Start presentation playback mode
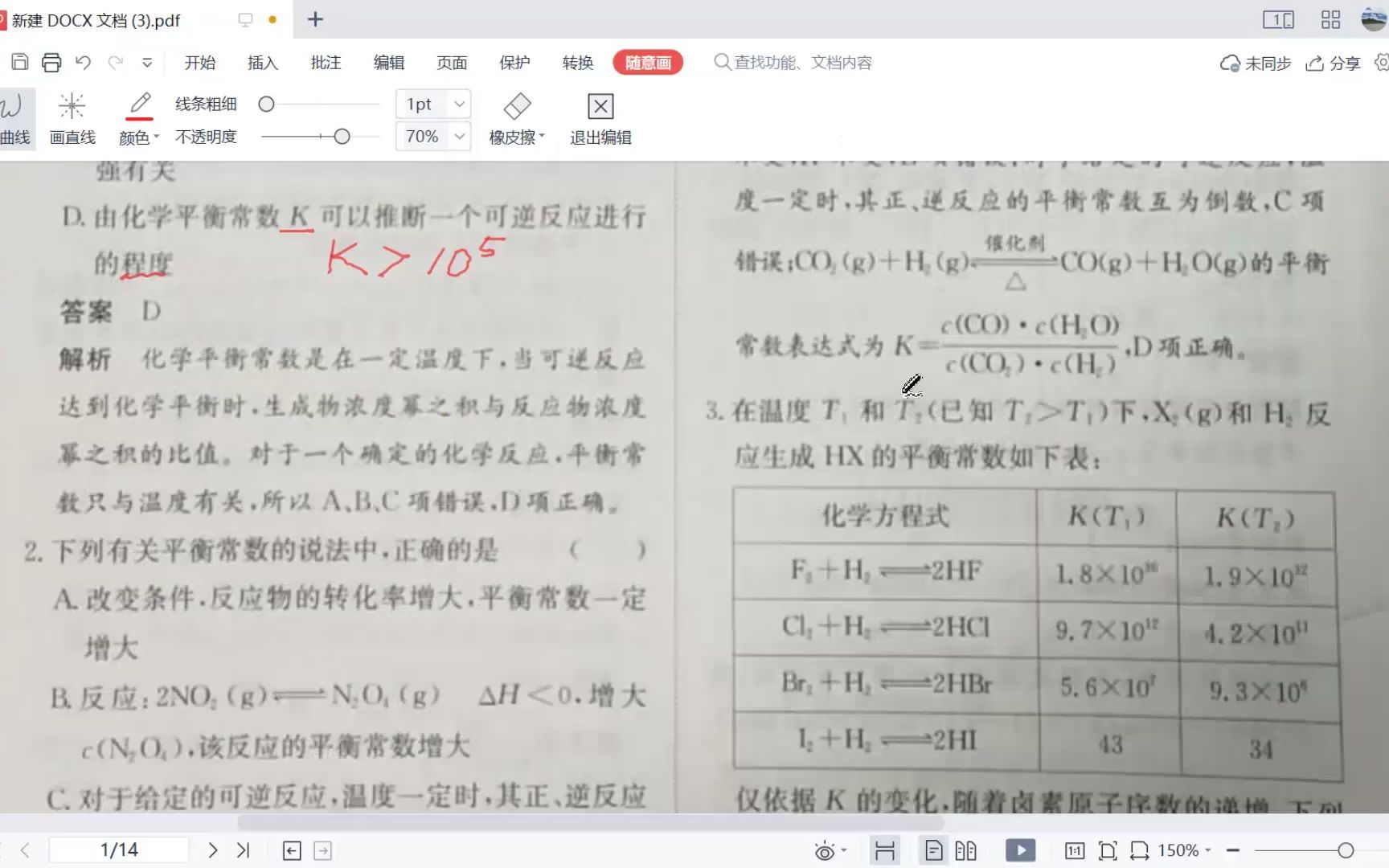The image size is (1389, 868). 1019,850
